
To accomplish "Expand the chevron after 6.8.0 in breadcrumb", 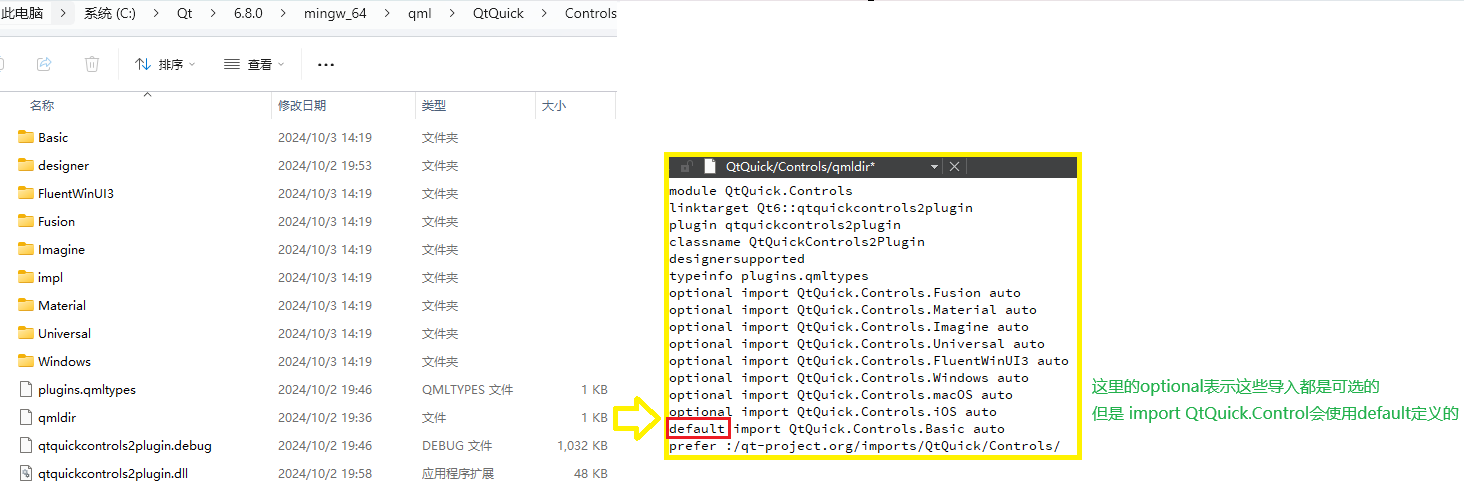I will (283, 14).
